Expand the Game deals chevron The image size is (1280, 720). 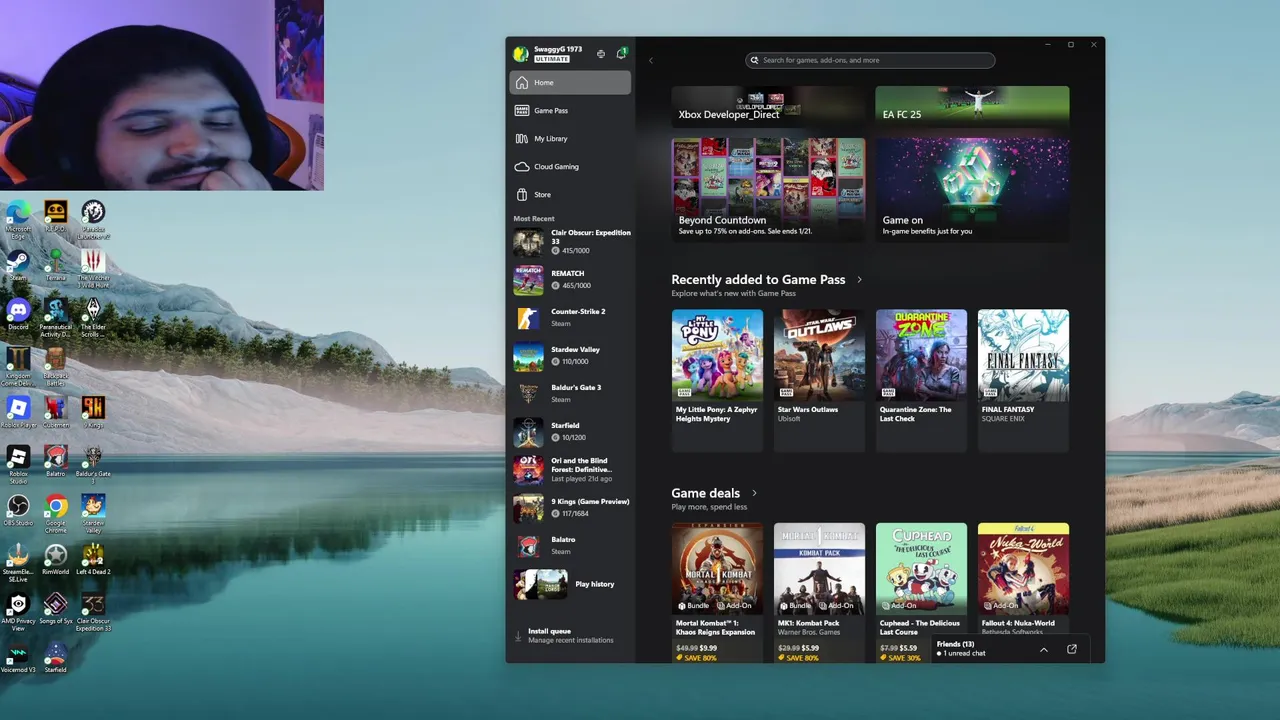(754, 493)
